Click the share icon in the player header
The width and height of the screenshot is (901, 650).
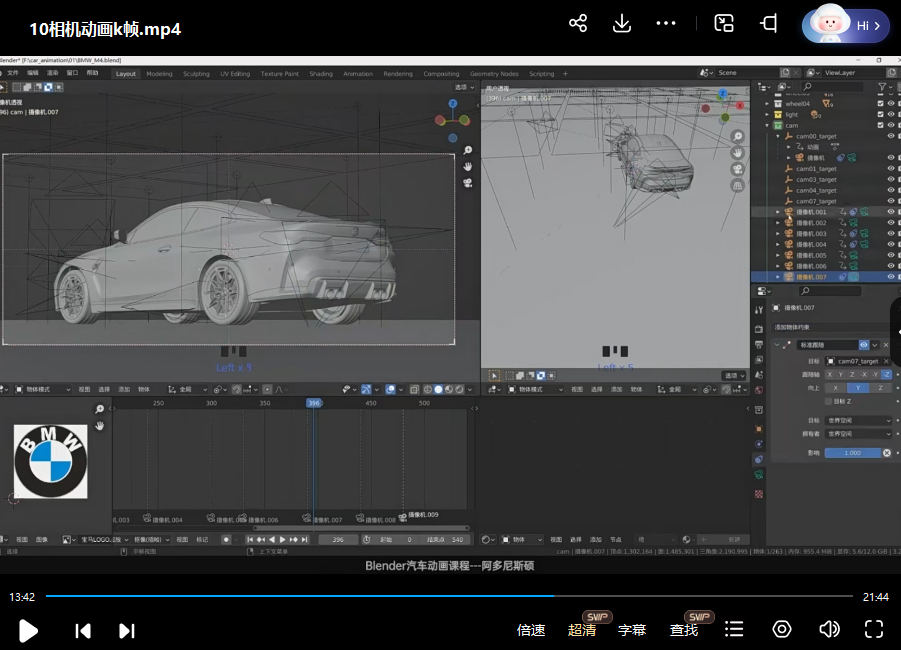click(x=577, y=24)
